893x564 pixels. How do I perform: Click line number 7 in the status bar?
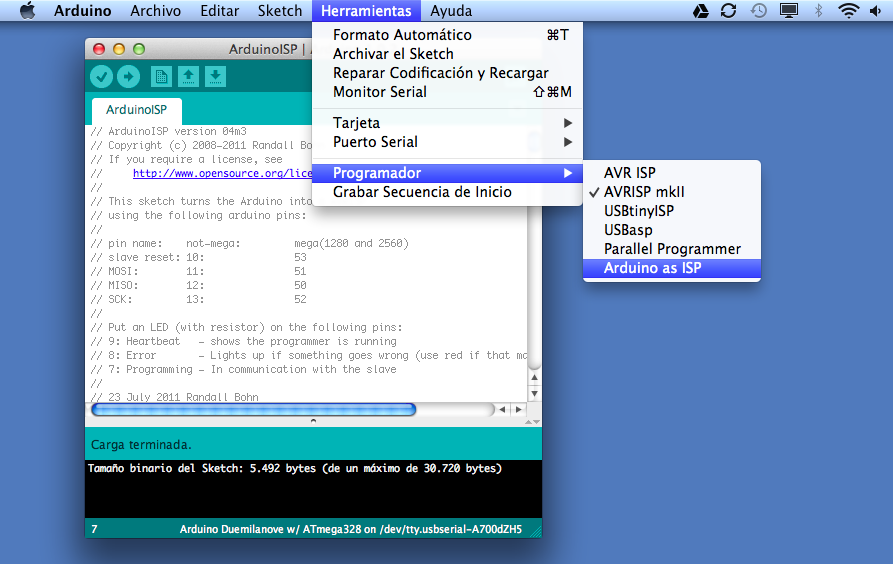pyautogui.click(x=95, y=529)
